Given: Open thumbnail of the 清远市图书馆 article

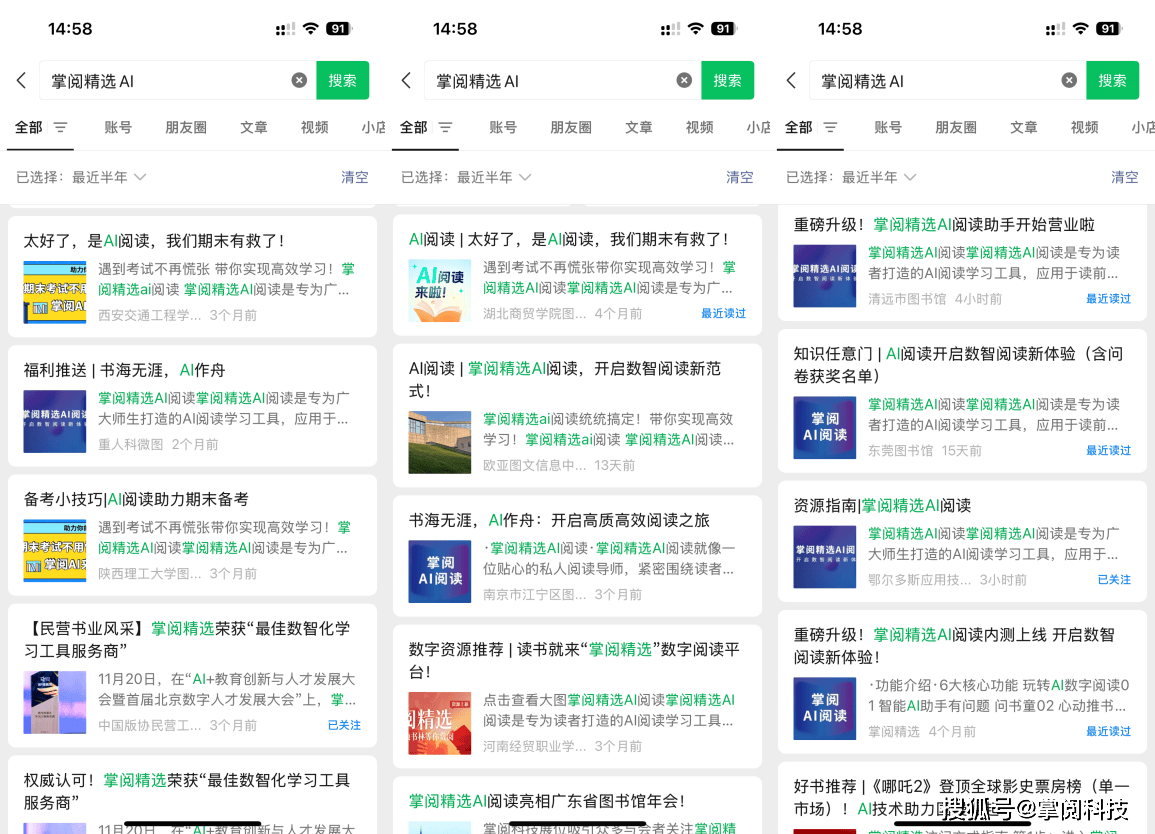Looking at the screenshot, I should (825, 276).
